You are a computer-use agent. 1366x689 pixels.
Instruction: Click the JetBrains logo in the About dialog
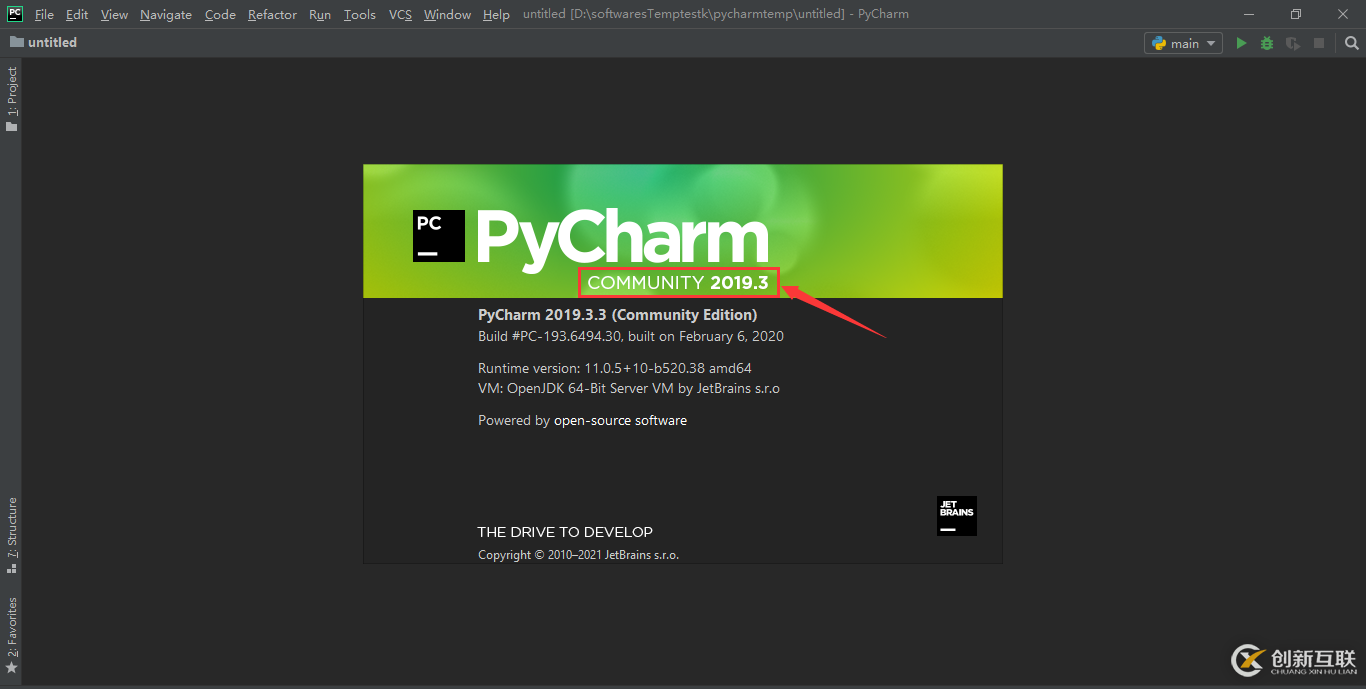[957, 516]
